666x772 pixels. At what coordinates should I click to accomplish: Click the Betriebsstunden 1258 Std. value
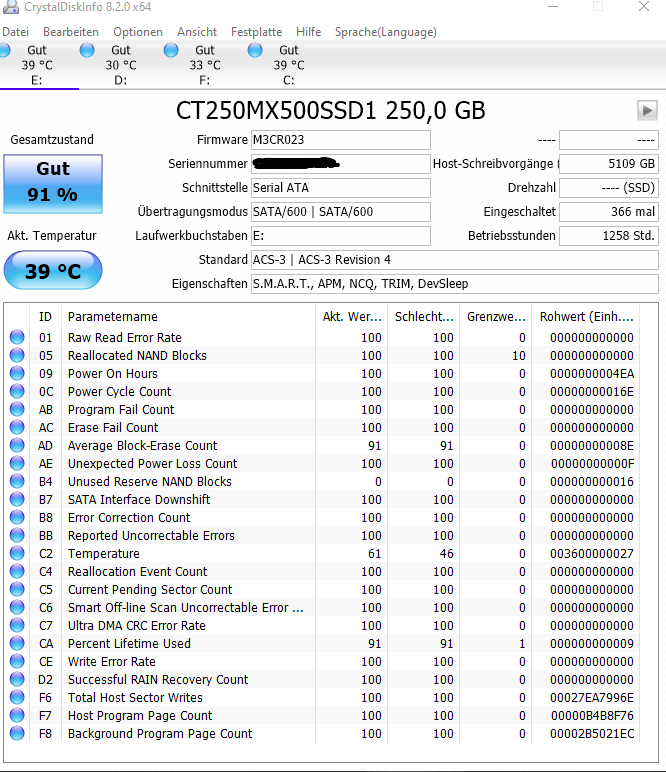pos(609,236)
